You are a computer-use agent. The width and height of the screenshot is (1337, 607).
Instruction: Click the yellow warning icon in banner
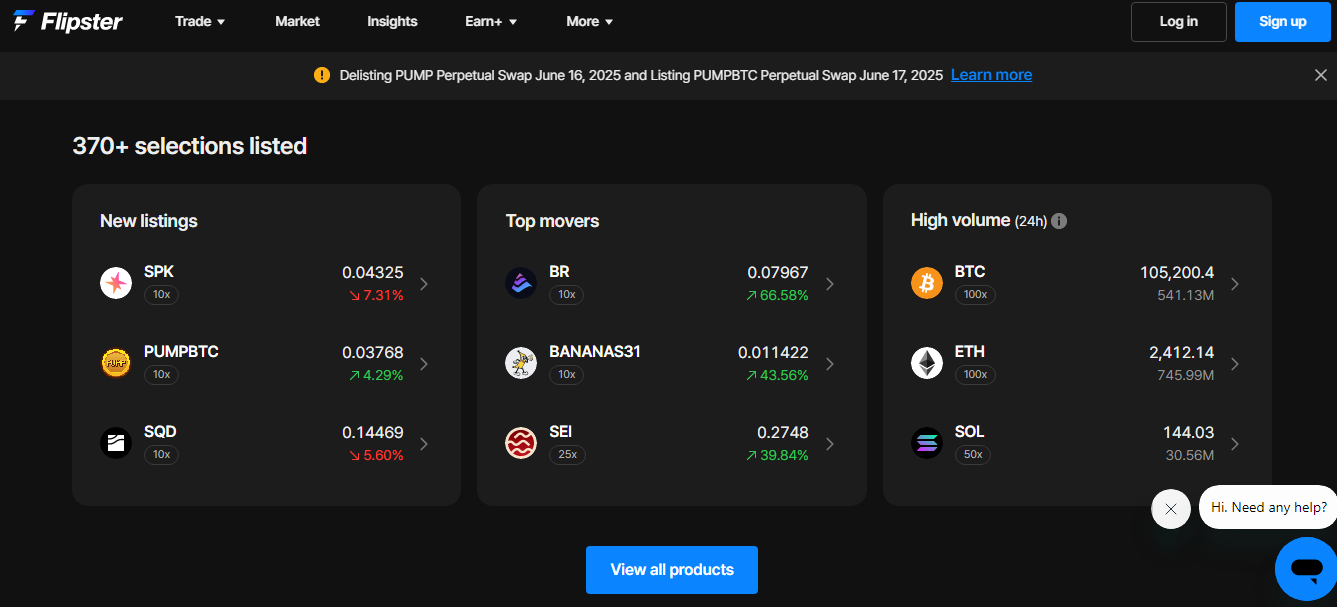point(321,75)
